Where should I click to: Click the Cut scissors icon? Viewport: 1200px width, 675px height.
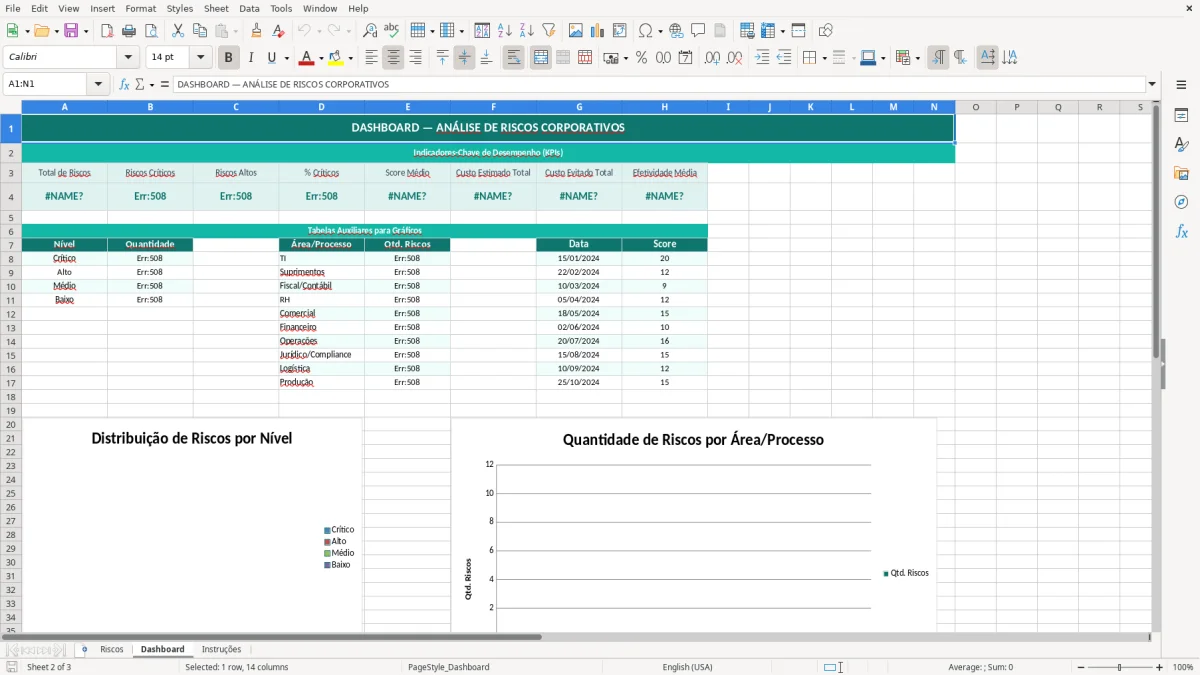pyautogui.click(x=178, y=31)
